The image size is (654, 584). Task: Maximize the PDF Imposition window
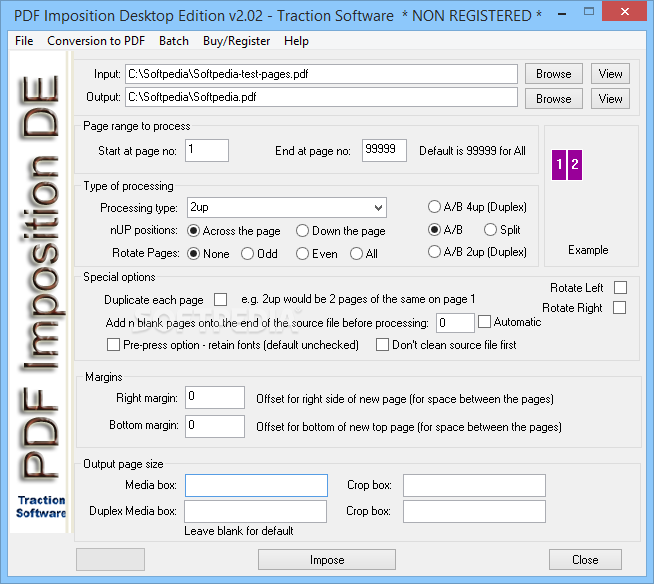click(x=589, y=12)
